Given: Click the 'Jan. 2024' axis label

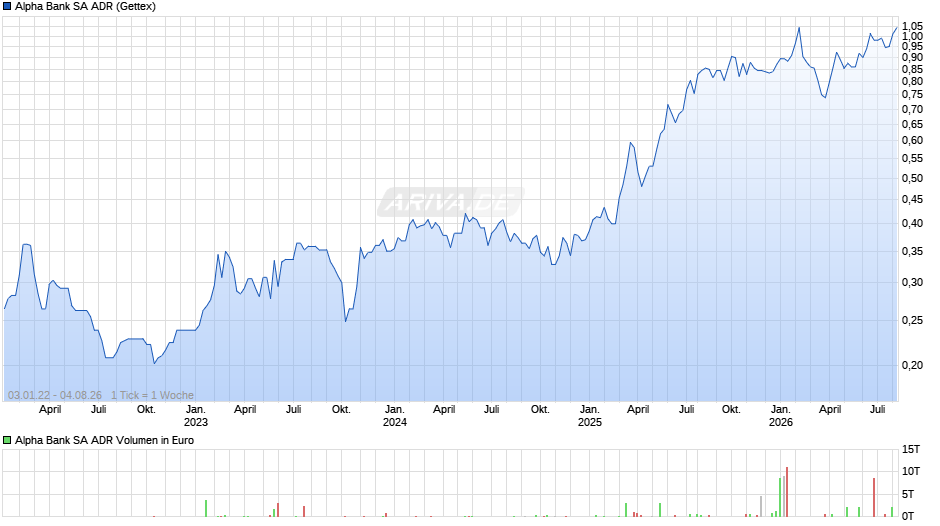Looking at the screenshot, I should coord(394,416).
